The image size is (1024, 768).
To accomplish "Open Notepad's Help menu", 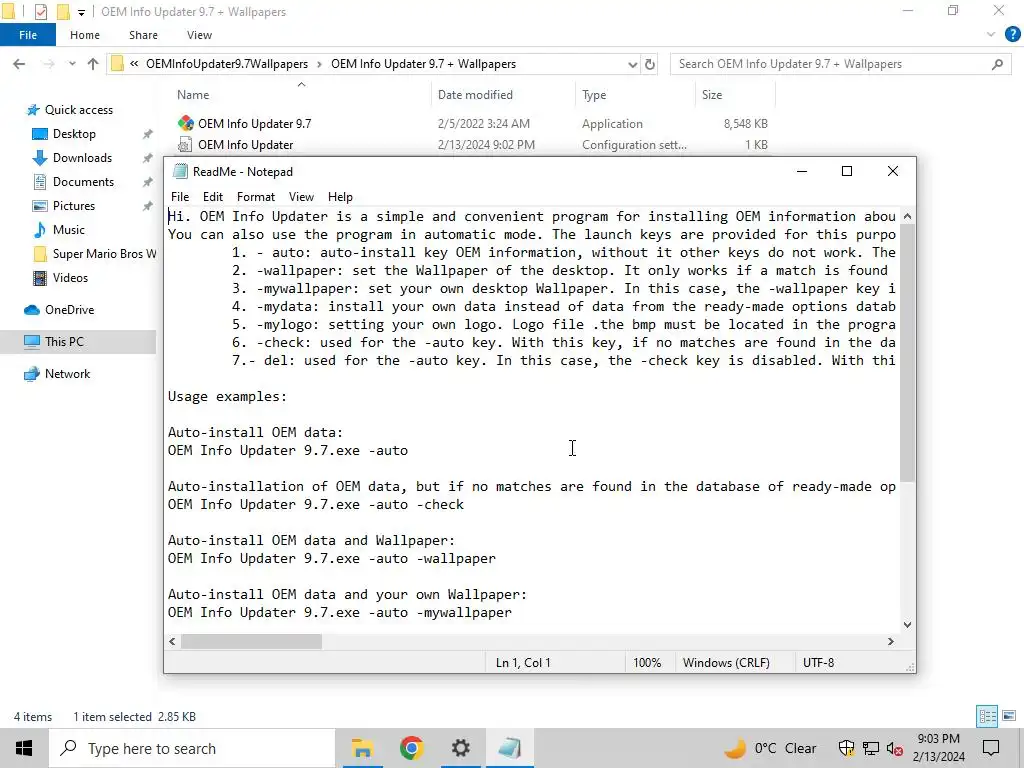I will pos(340,197).
